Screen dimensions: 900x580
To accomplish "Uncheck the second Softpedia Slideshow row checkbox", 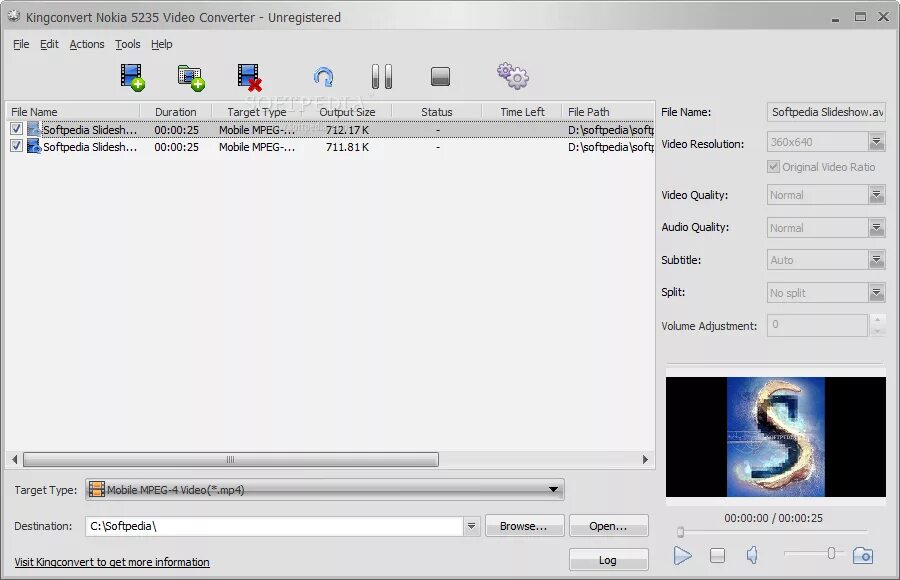I will [x=17, y=146].
